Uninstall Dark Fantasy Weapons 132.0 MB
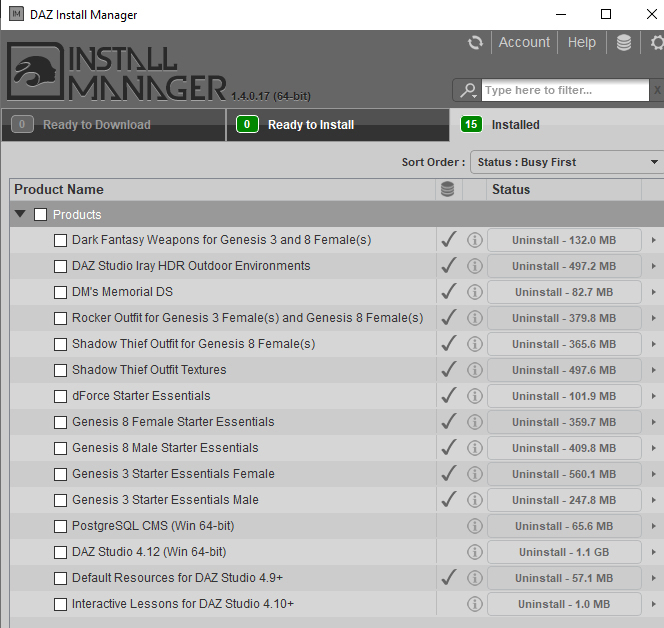This screenshot has height=628, width=664. tap(564, 240)
